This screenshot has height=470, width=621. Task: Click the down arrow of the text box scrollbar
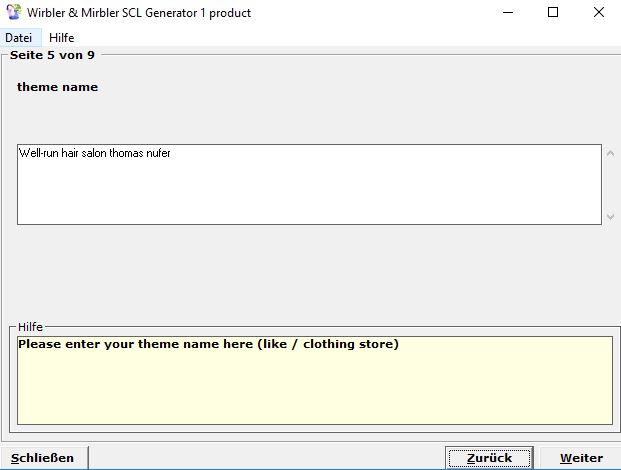[x=610, y=217]
